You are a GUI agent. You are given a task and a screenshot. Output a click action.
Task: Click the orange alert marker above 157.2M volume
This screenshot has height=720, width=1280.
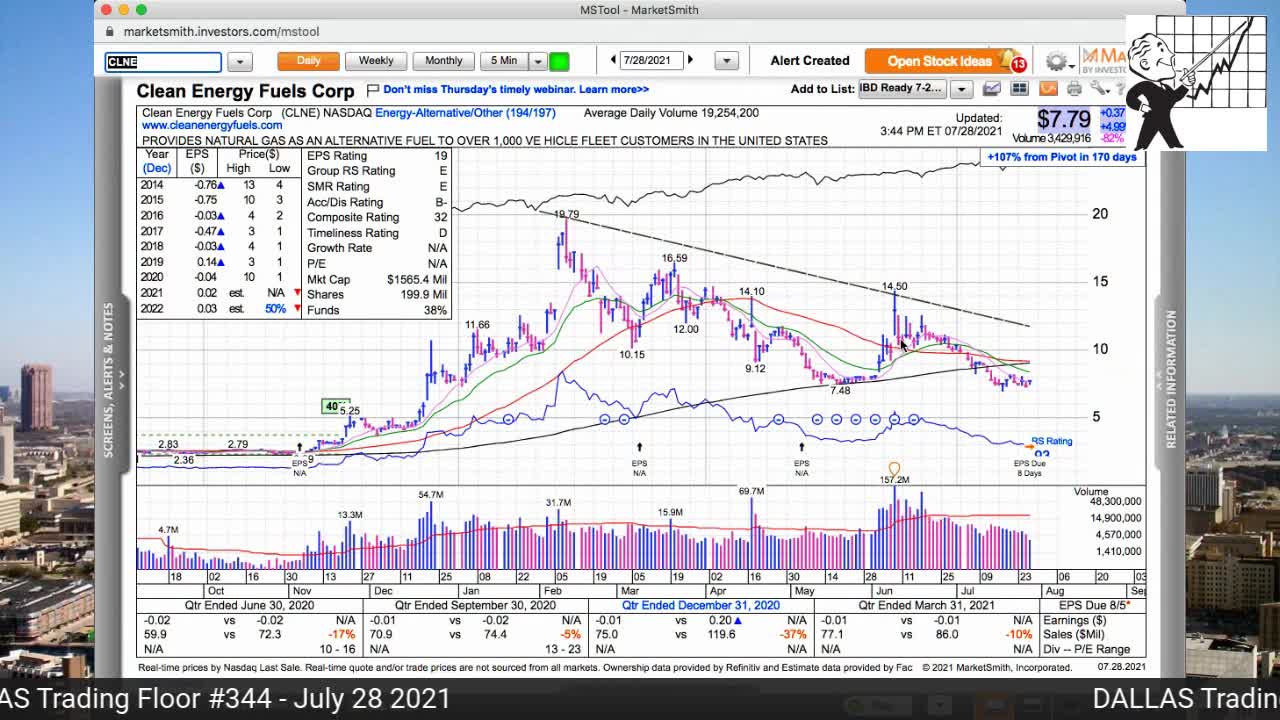click(894, 468)
